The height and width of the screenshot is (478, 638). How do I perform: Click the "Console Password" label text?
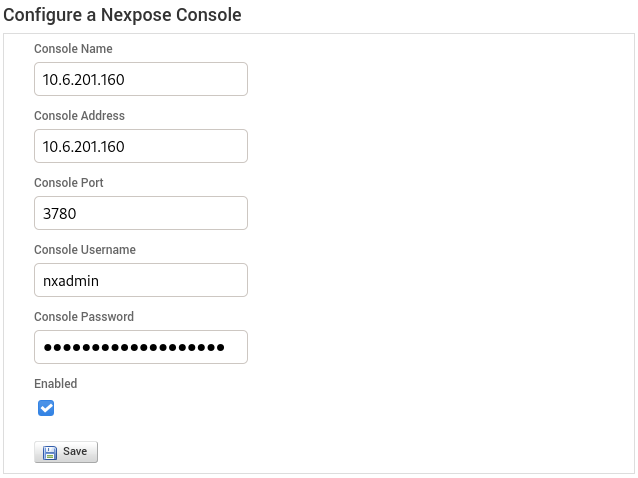point(84,317)
